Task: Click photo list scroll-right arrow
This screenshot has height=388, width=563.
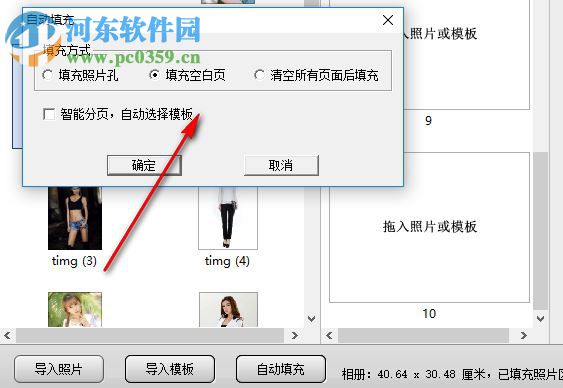Action: coord(295,336)
